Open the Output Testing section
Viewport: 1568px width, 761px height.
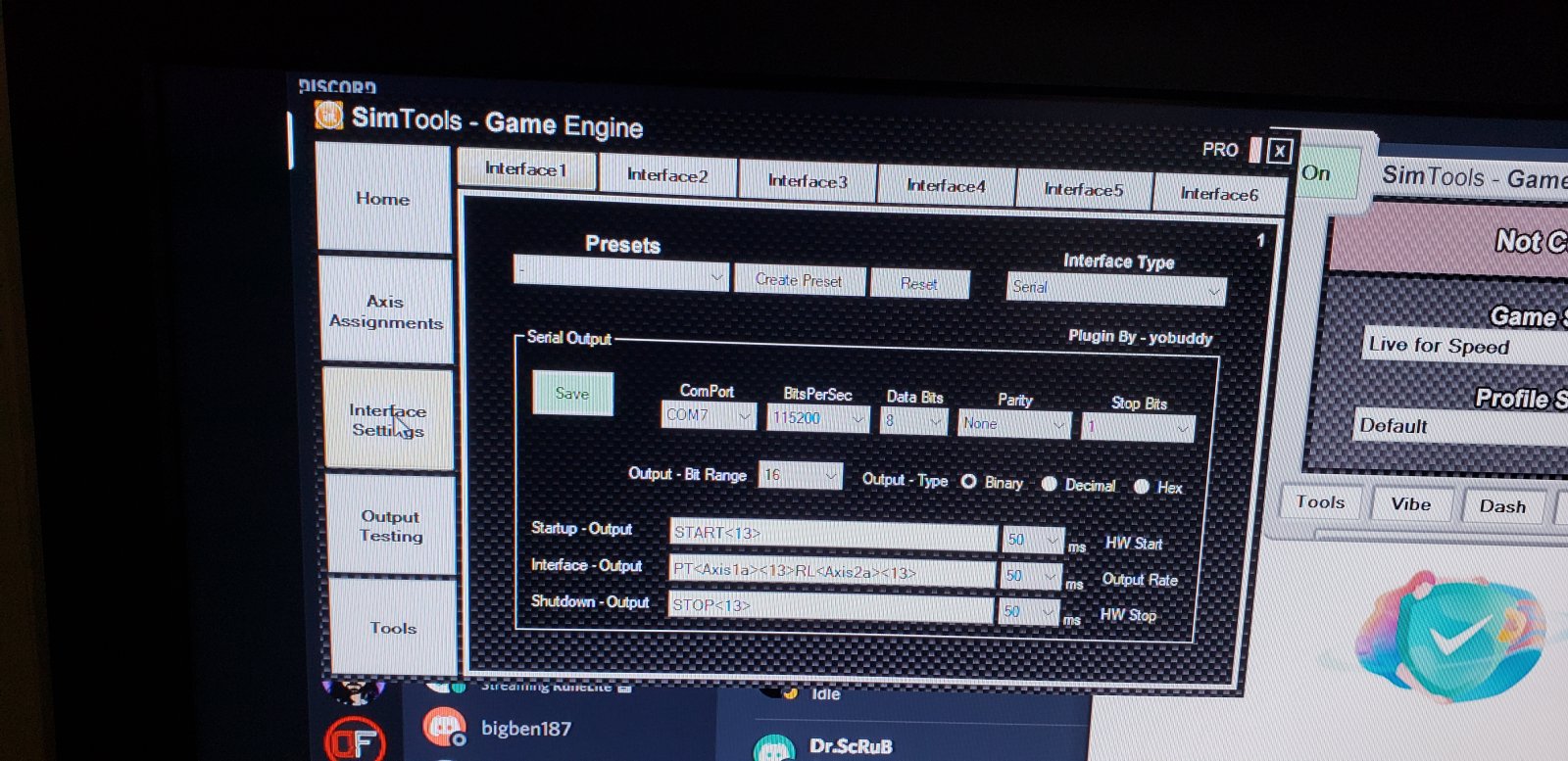(391, 526)
